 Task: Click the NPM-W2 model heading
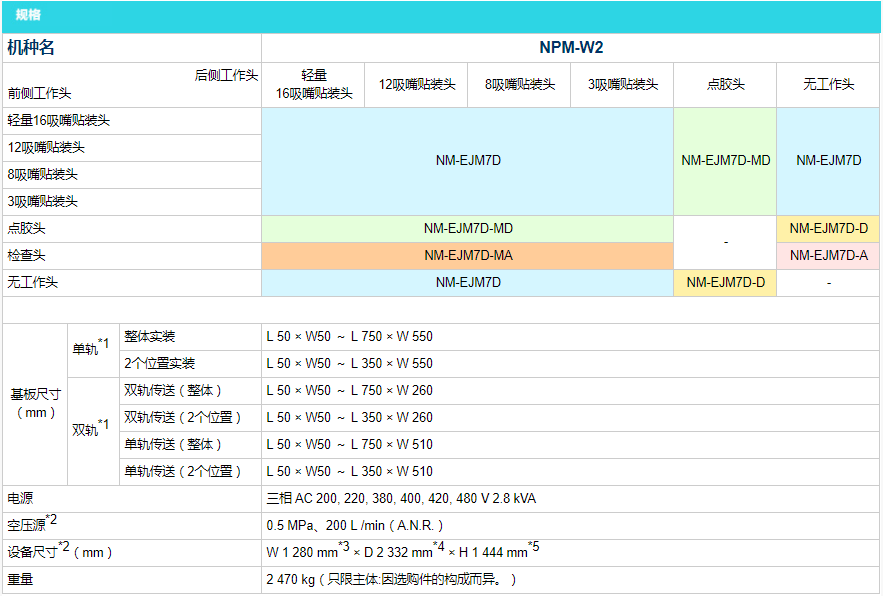point(571,47)
